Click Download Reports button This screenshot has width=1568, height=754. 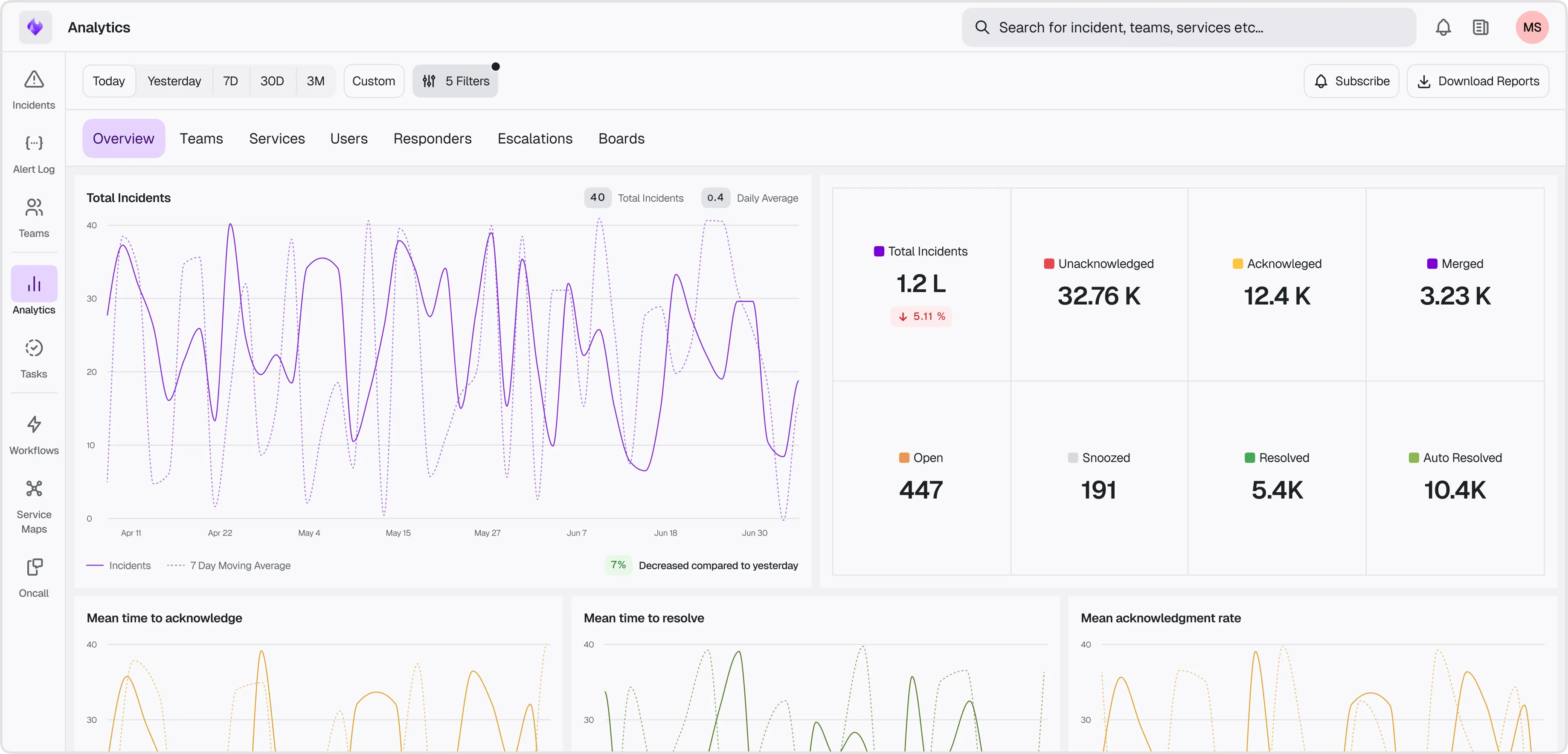pyautogui.click(x=1478, y=81)
